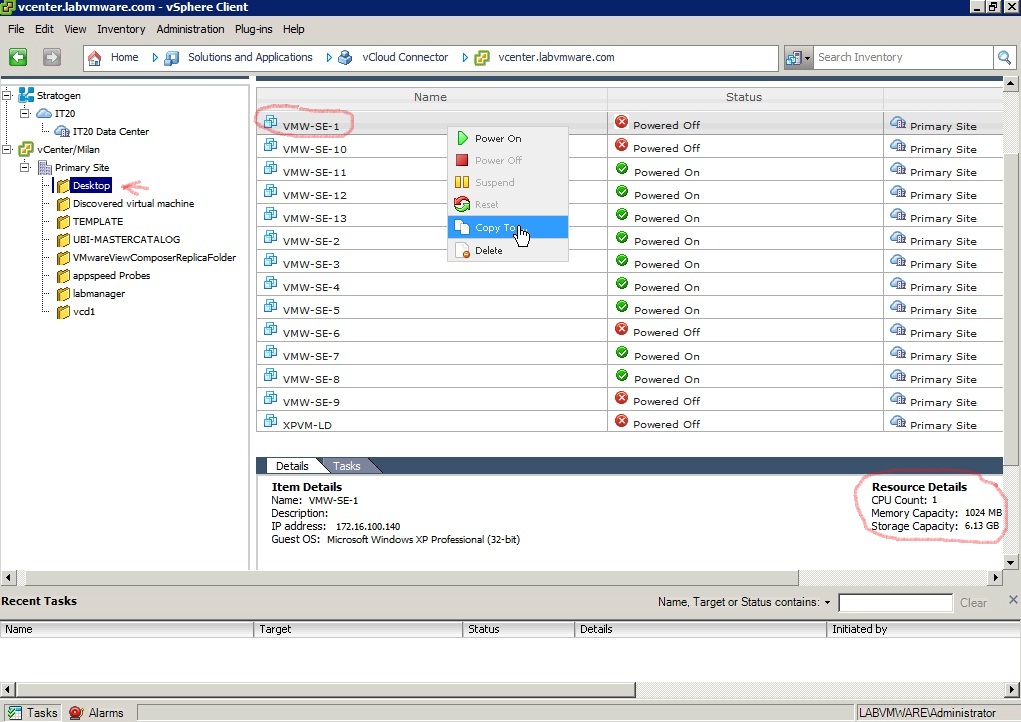Image resolution: width=1021 pixels, height=722 pixels.
Task: Click the Home house icon in breadcrumb
Action: 94,58
